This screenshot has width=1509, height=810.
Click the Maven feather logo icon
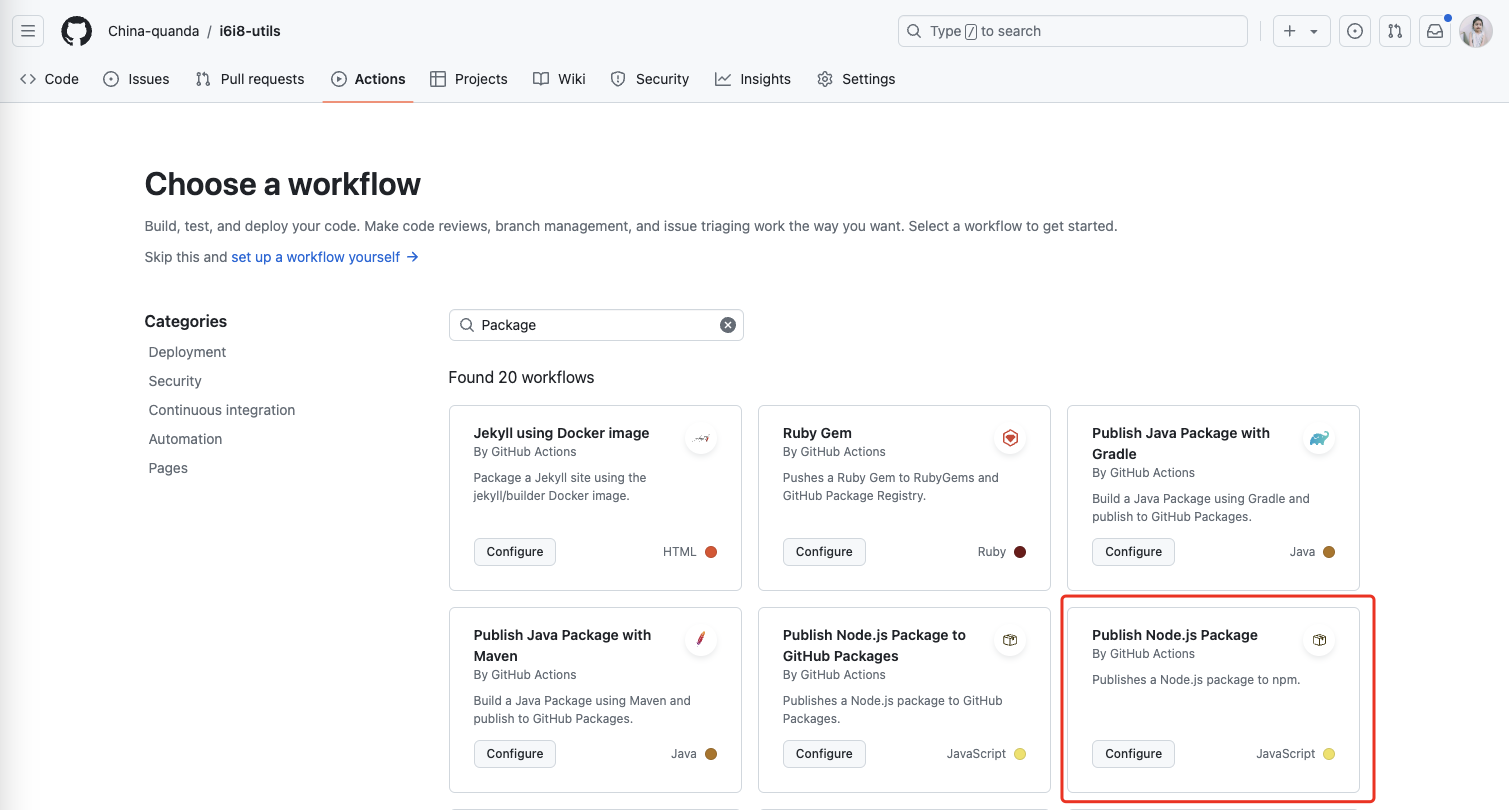click(701, 640)
